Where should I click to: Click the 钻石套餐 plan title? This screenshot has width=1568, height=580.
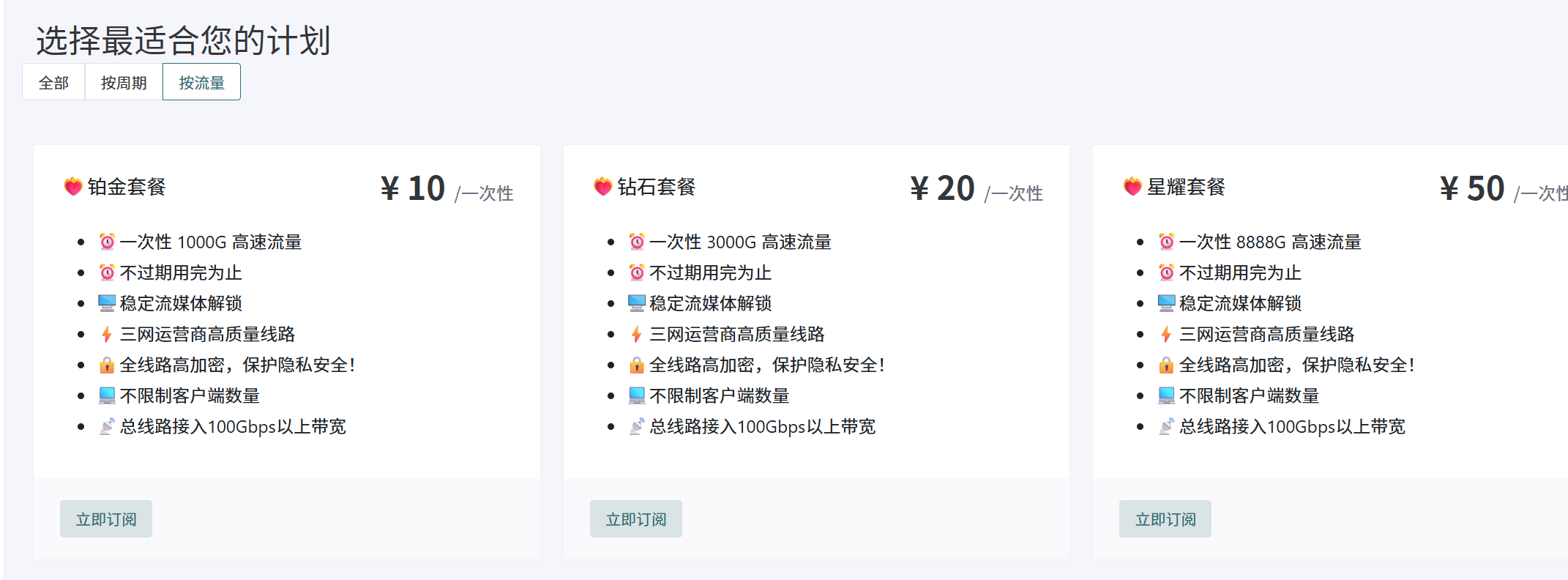click(656, 187)
